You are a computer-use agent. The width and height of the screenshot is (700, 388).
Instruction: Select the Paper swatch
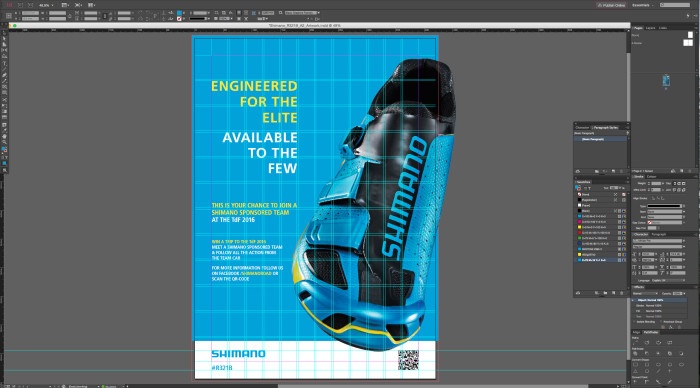pyautogui.click(x=600, y=205)
